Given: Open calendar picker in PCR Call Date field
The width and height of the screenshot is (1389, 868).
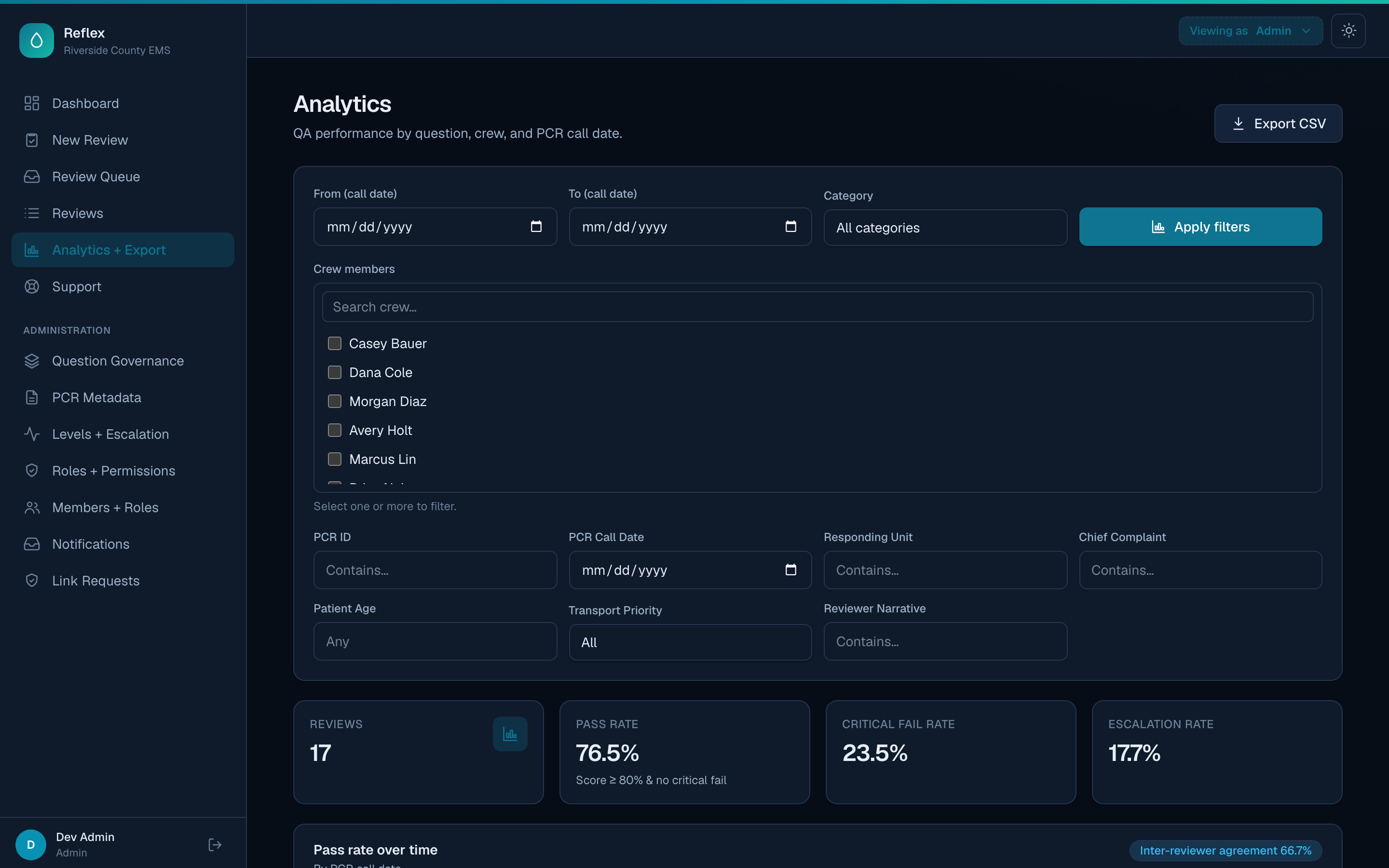Looking at the screenshot, I should click(x=791, y=570).
